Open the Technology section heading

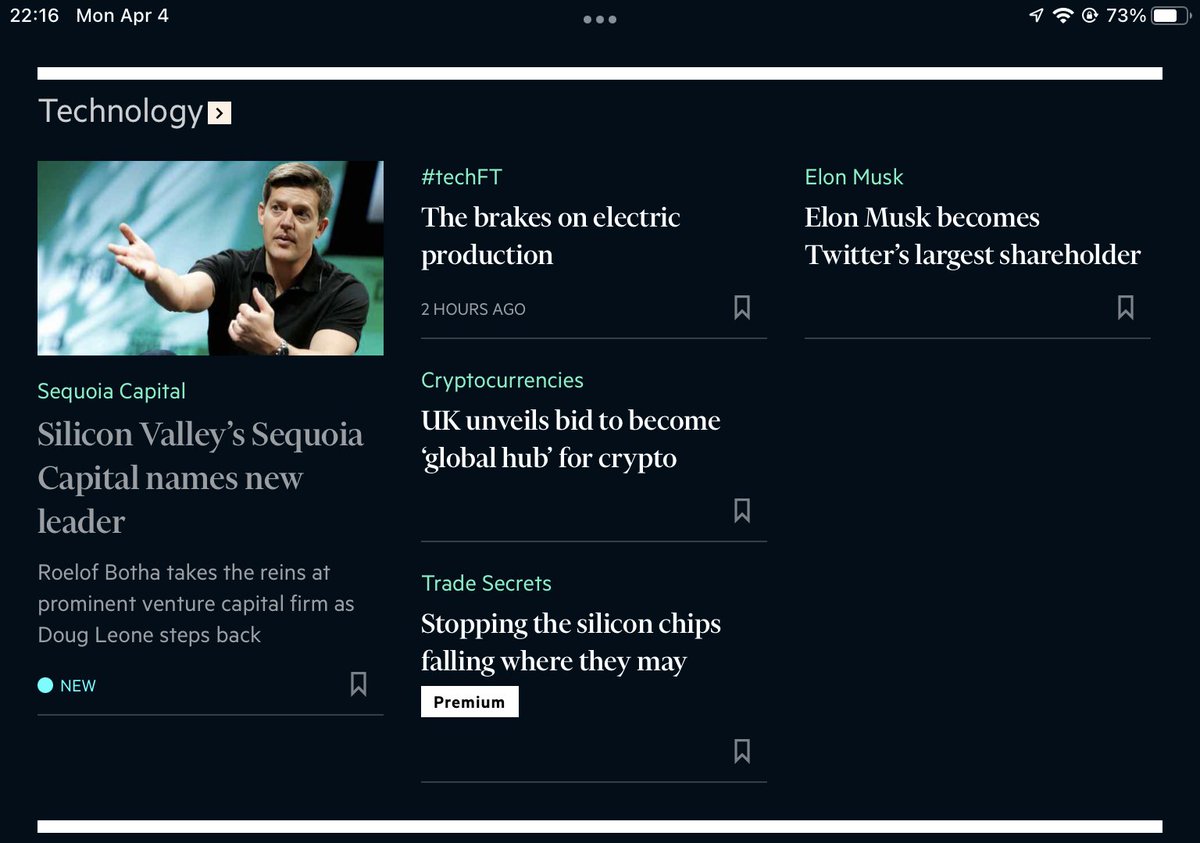(x=120, y=111)
